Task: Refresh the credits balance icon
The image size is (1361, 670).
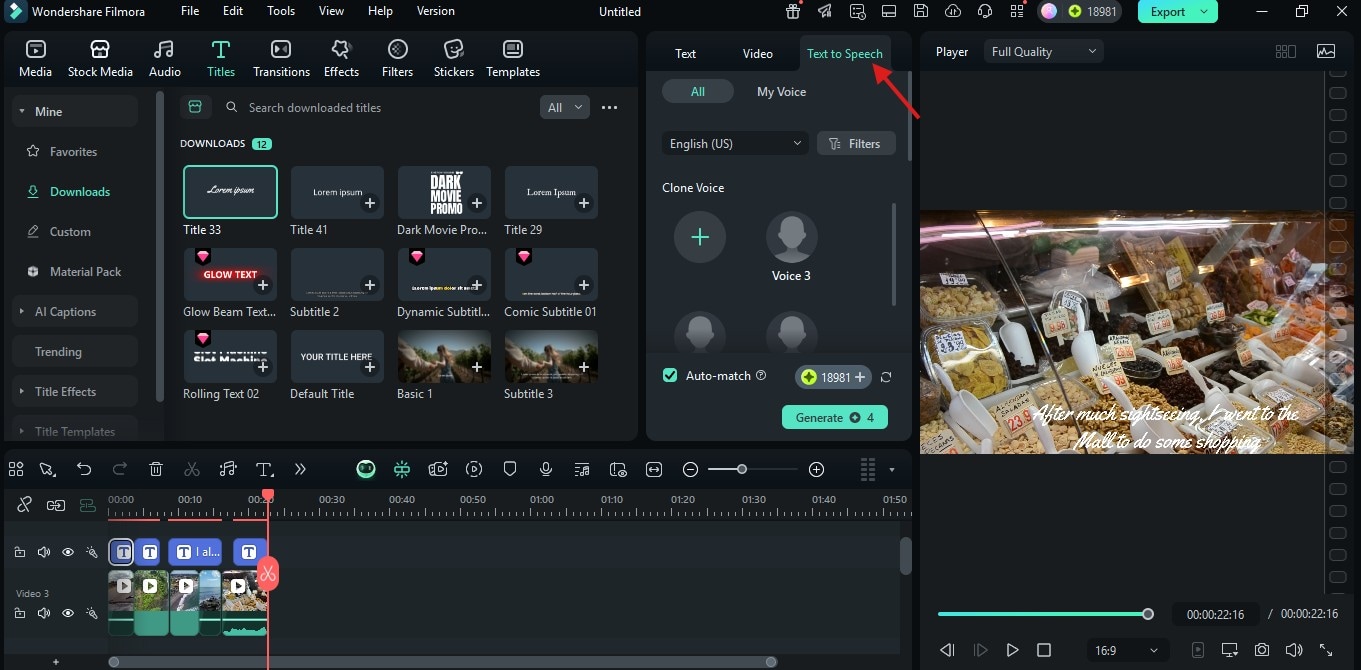Action: (885, 377)
